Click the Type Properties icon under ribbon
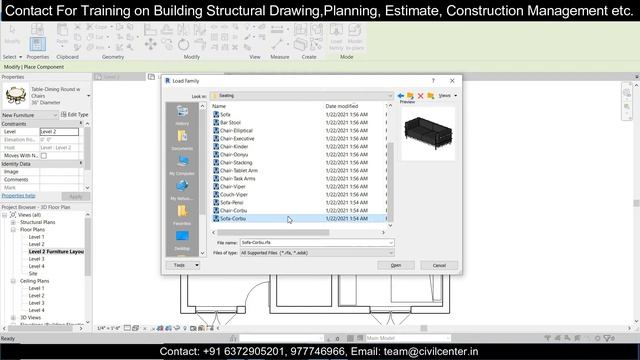640x360 pixels. click(x=37, y=29)
